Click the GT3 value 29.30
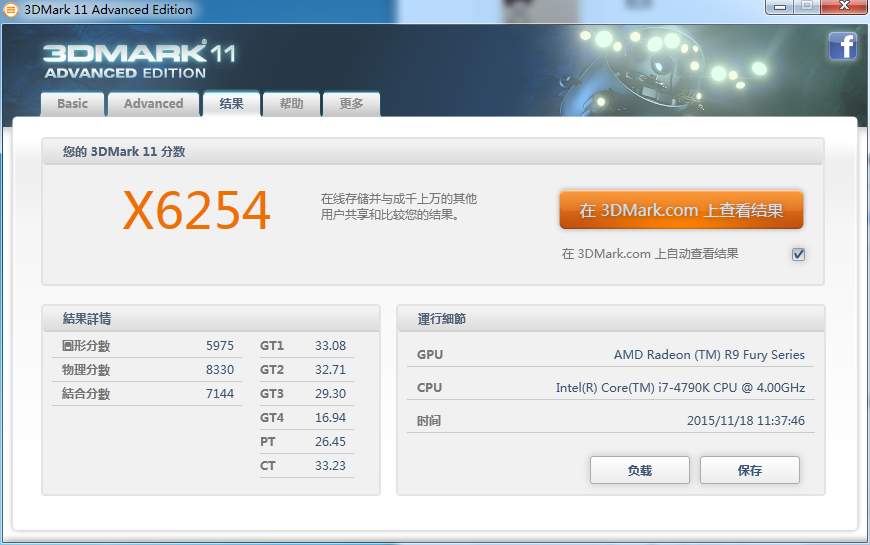Viewport: 870px width, 545px height. pyautogui.click(x=330, y=393)
